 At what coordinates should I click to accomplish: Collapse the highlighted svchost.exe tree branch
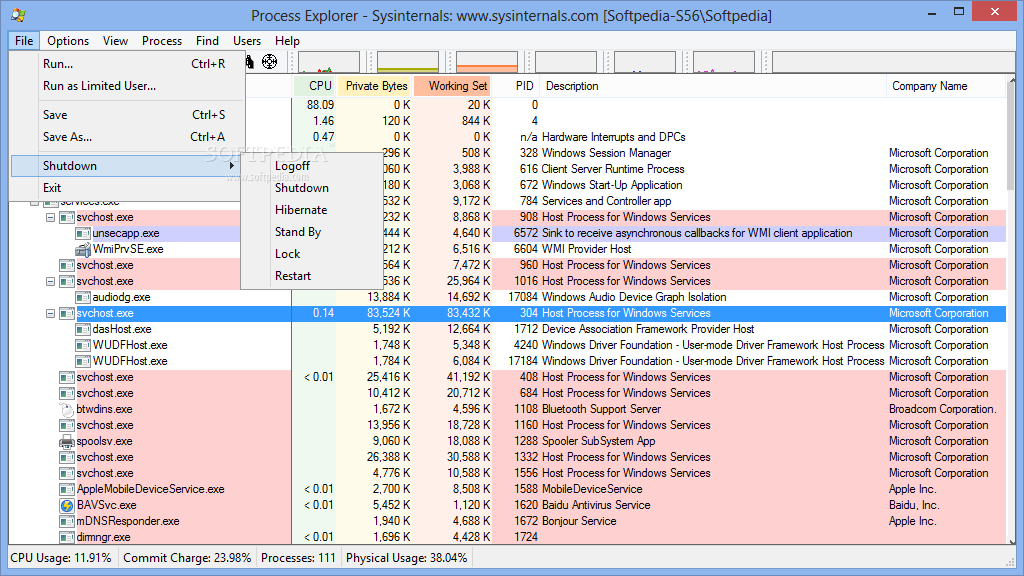coord(48,313)
